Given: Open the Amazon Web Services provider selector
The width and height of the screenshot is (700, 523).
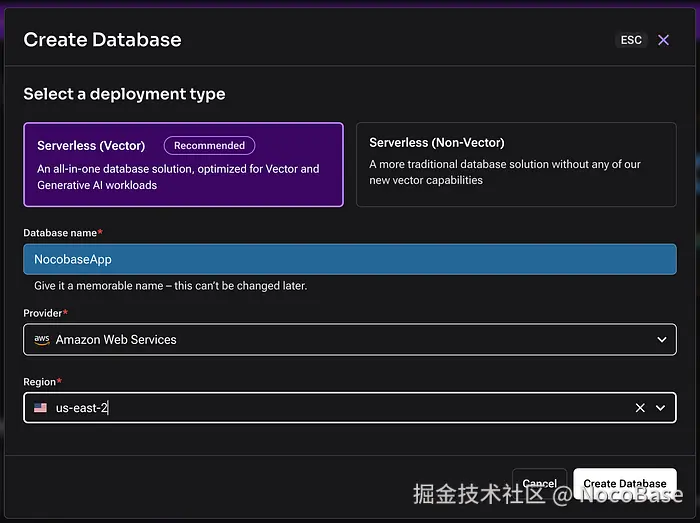Looking at the screenshot, I should click(340, 339).
